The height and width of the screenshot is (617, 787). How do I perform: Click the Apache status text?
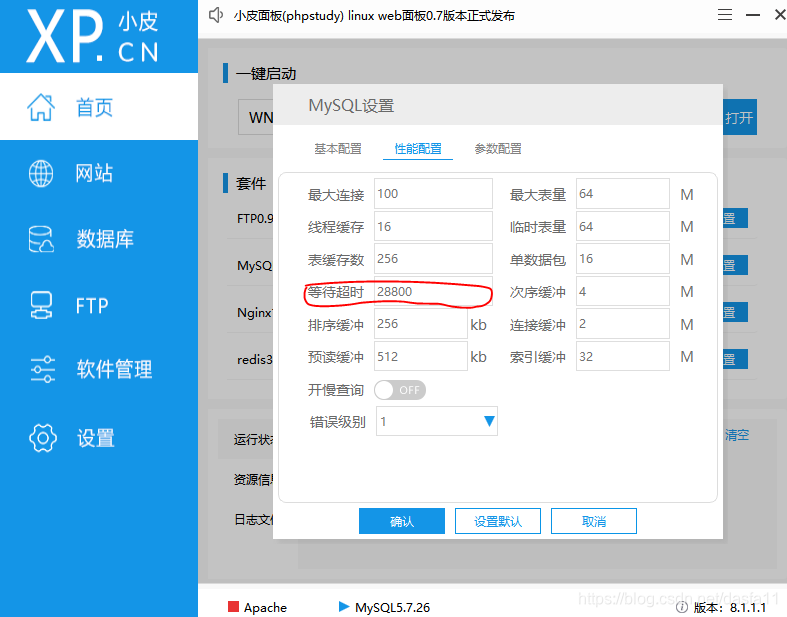click(x=265, y=607)
